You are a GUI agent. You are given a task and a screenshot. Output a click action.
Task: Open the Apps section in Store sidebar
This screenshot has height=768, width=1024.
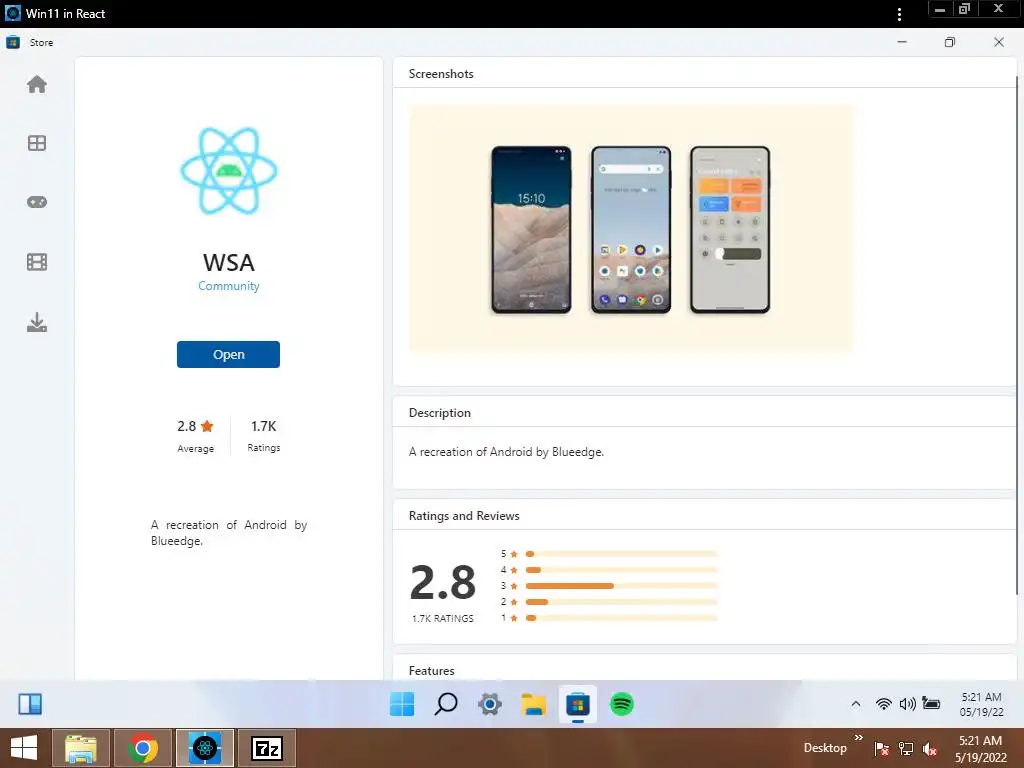pyautogui.click(x=37, y=143)
